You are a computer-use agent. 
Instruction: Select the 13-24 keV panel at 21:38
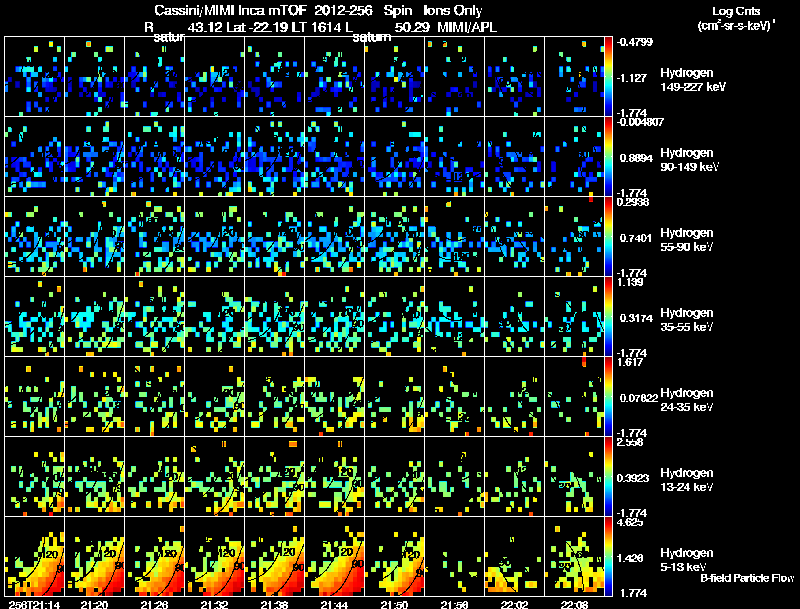pos(274,476)
